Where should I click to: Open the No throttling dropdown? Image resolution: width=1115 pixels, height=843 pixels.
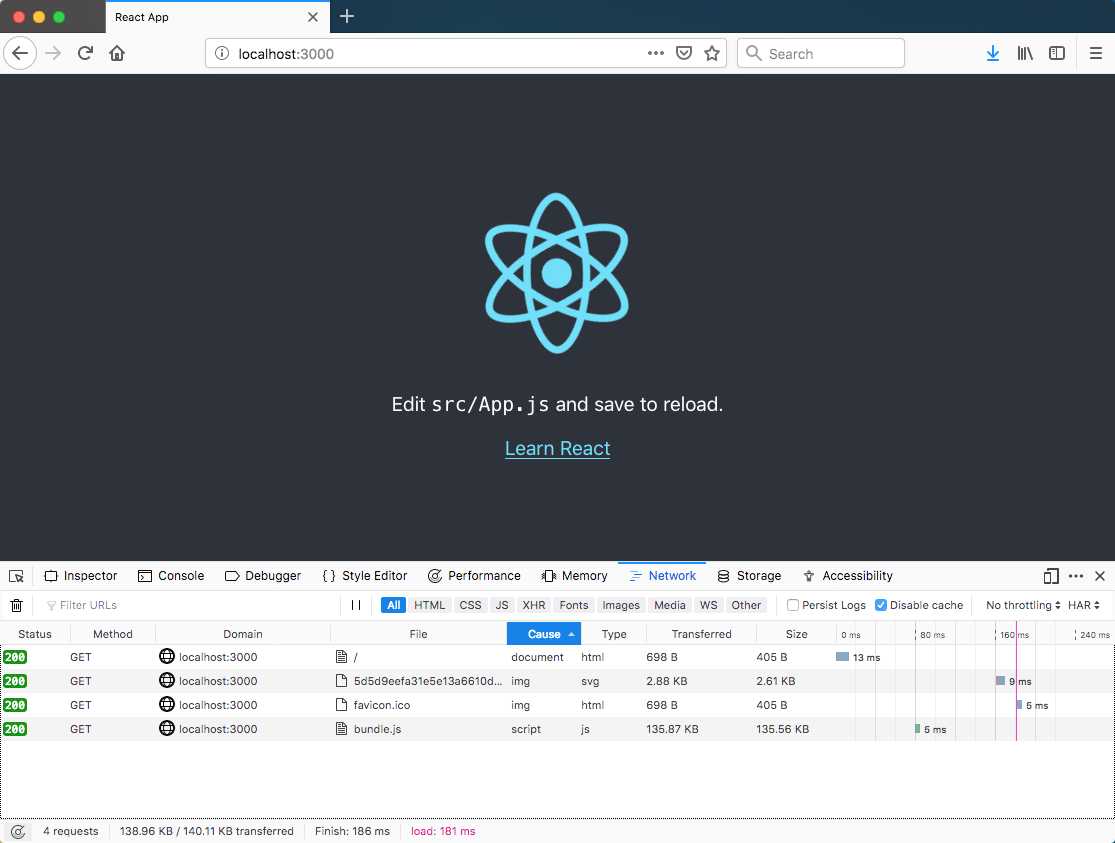(1023, 605)
